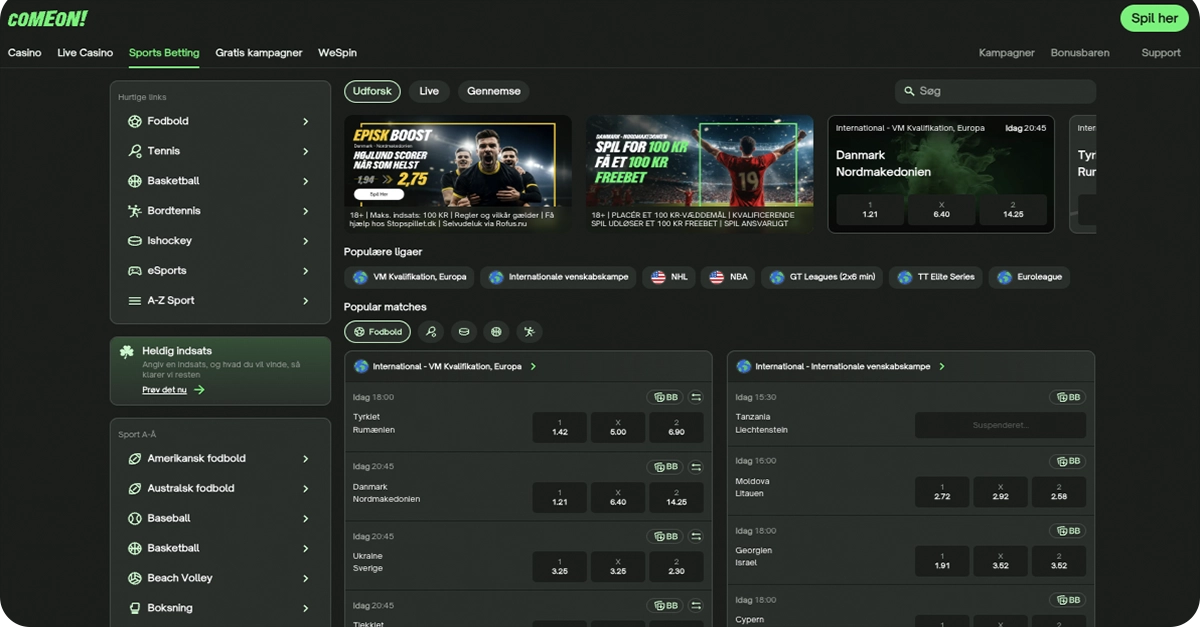This screenshot has height=627, width=1200.
Task: Bet on 14.25 odds in featured Danmark card
Action: [1013, 209]
